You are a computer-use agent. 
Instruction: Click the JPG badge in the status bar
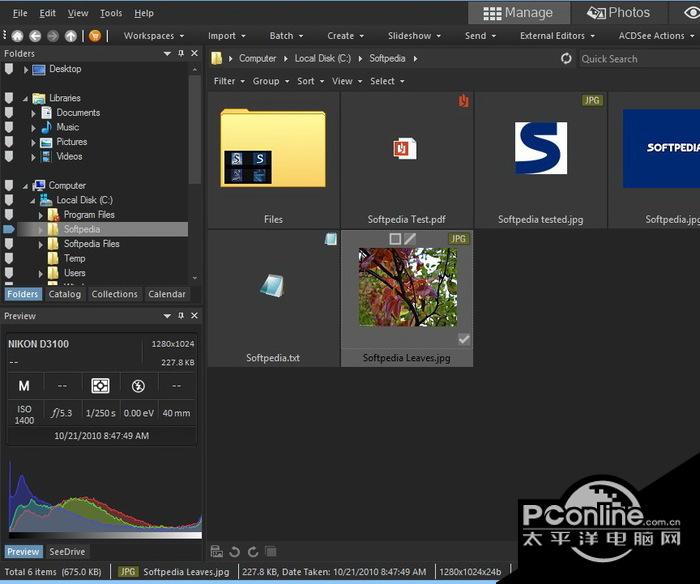127,572
